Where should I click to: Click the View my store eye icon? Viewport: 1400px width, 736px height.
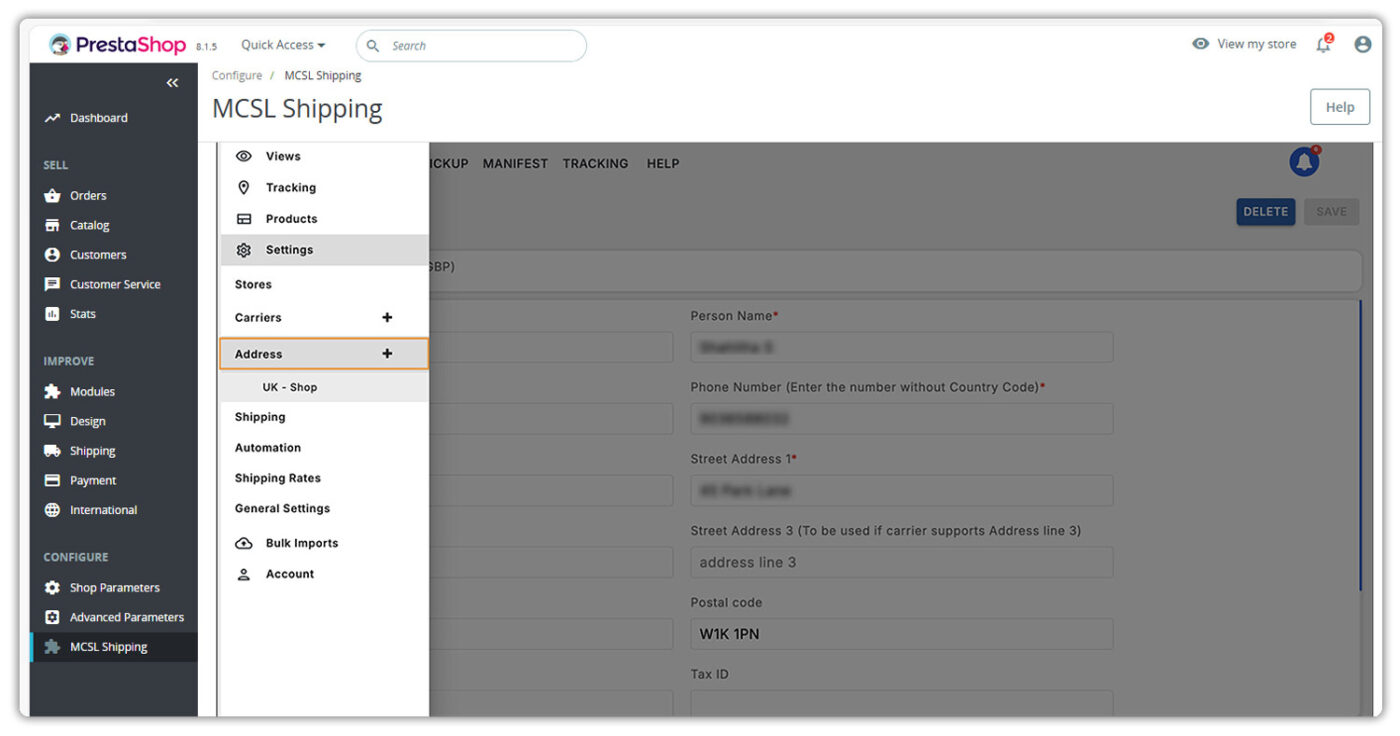tap(1201, 44)
